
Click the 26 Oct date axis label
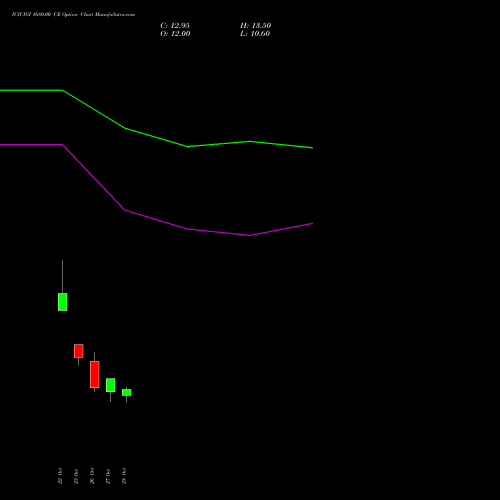tap(92, 476)
